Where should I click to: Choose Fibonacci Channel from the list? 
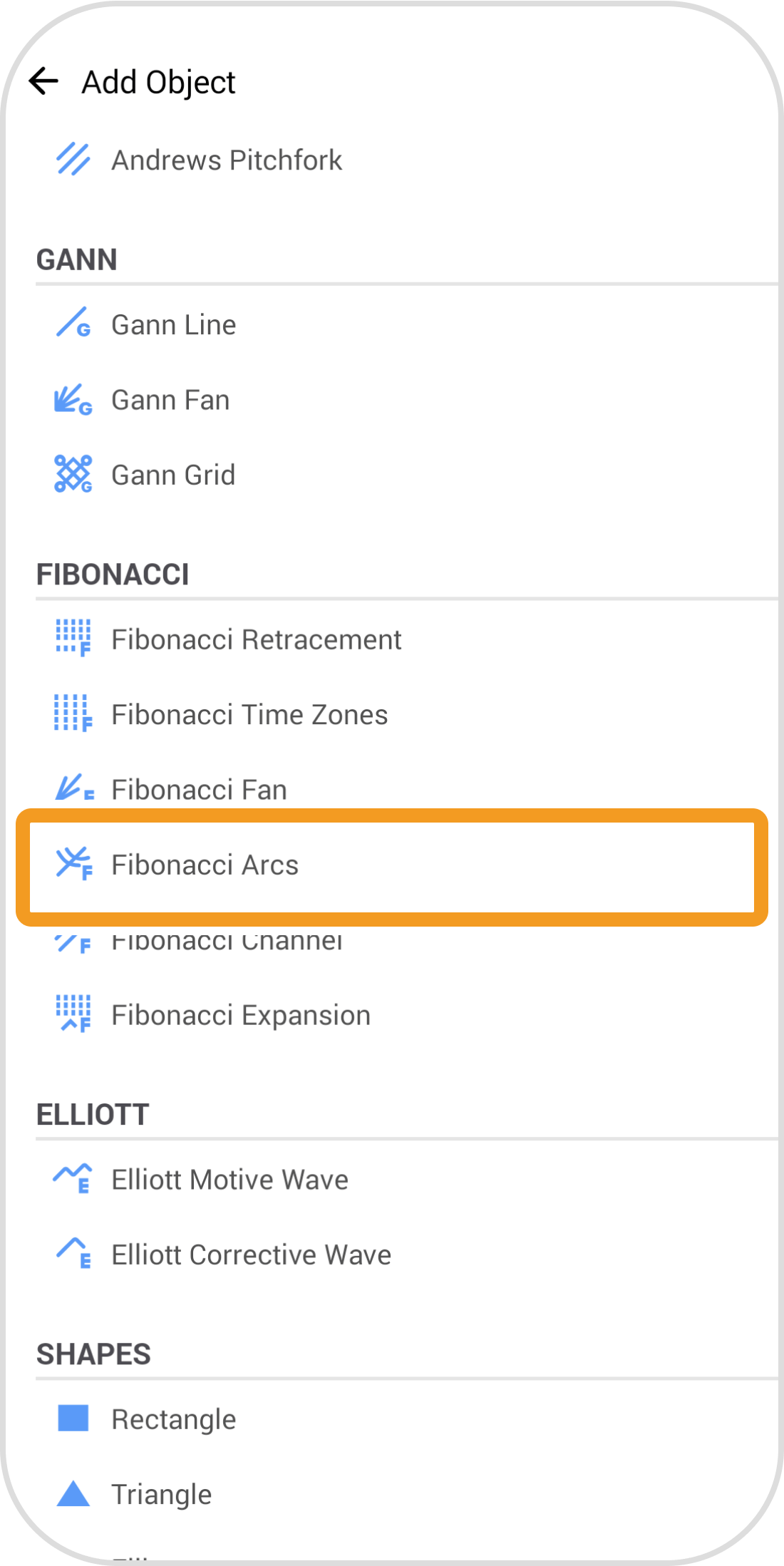pyautogui.click(x=227, y=941)
